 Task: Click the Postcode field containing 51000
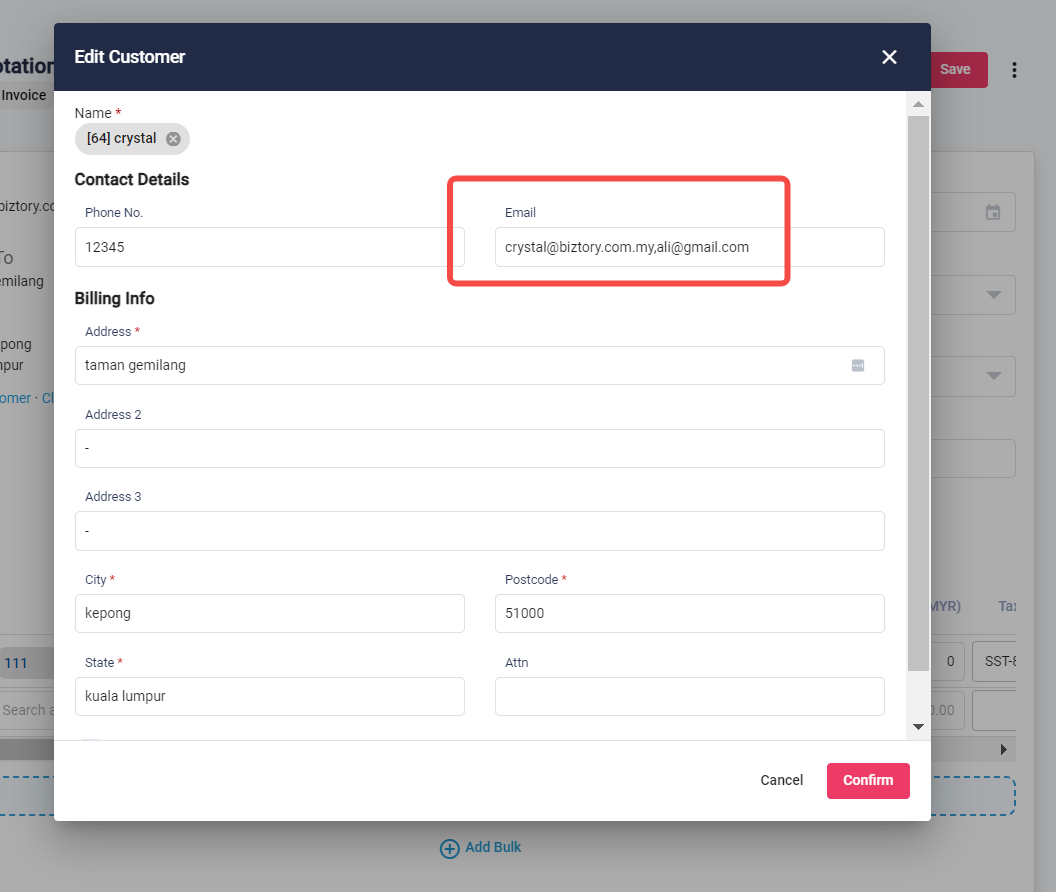click(690, 614)
